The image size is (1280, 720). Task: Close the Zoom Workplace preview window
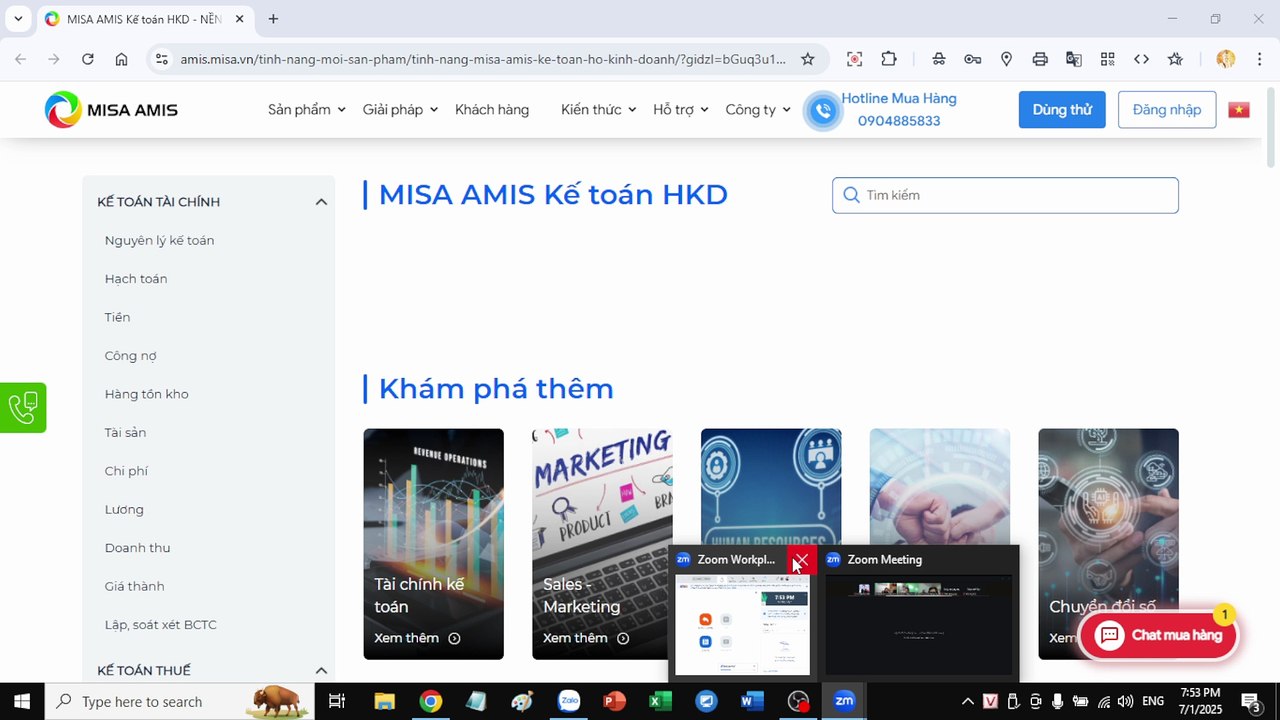pyautogui.click(x=801, y=560)
